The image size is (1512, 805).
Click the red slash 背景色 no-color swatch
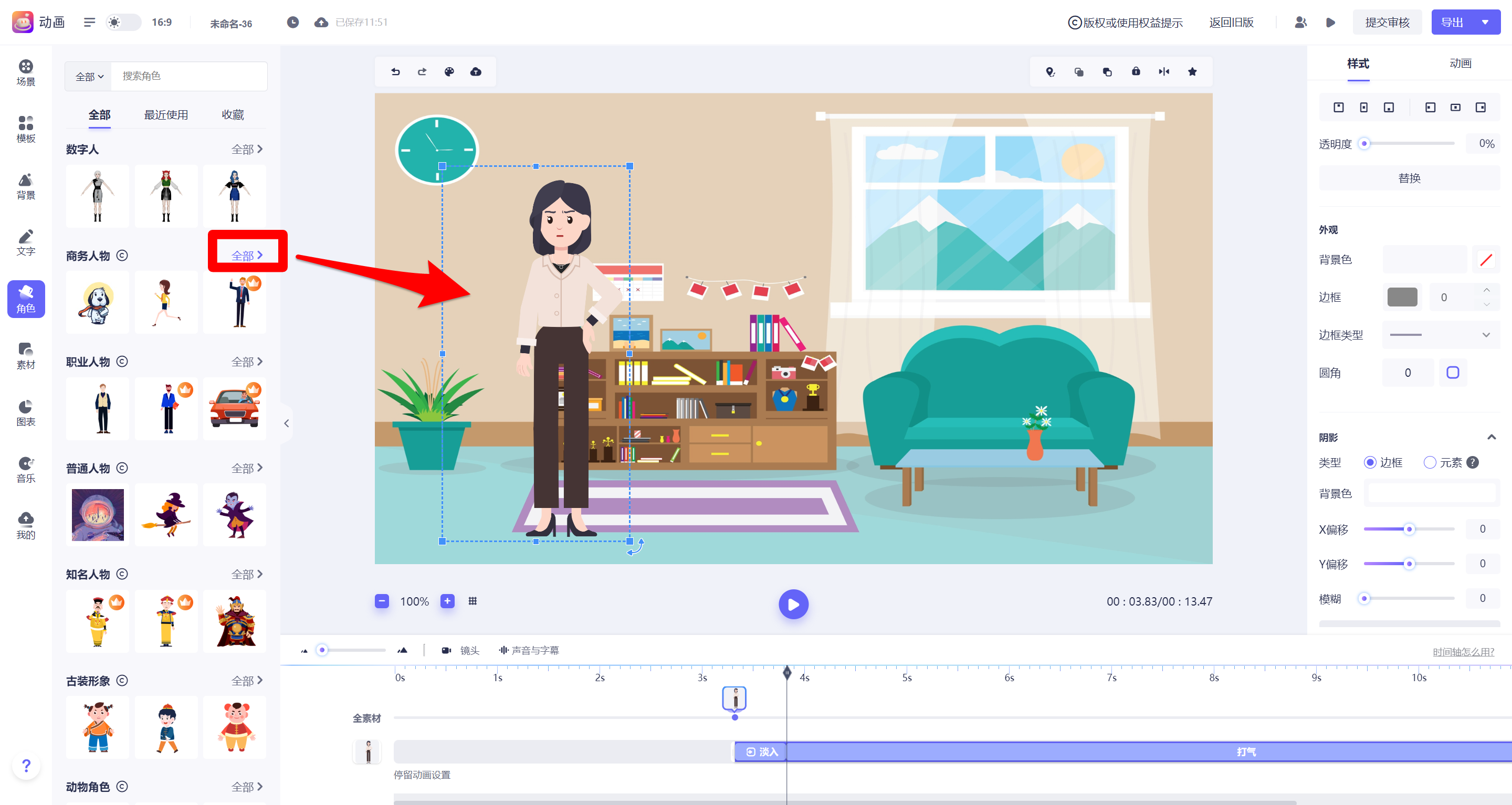[1486, 259]
